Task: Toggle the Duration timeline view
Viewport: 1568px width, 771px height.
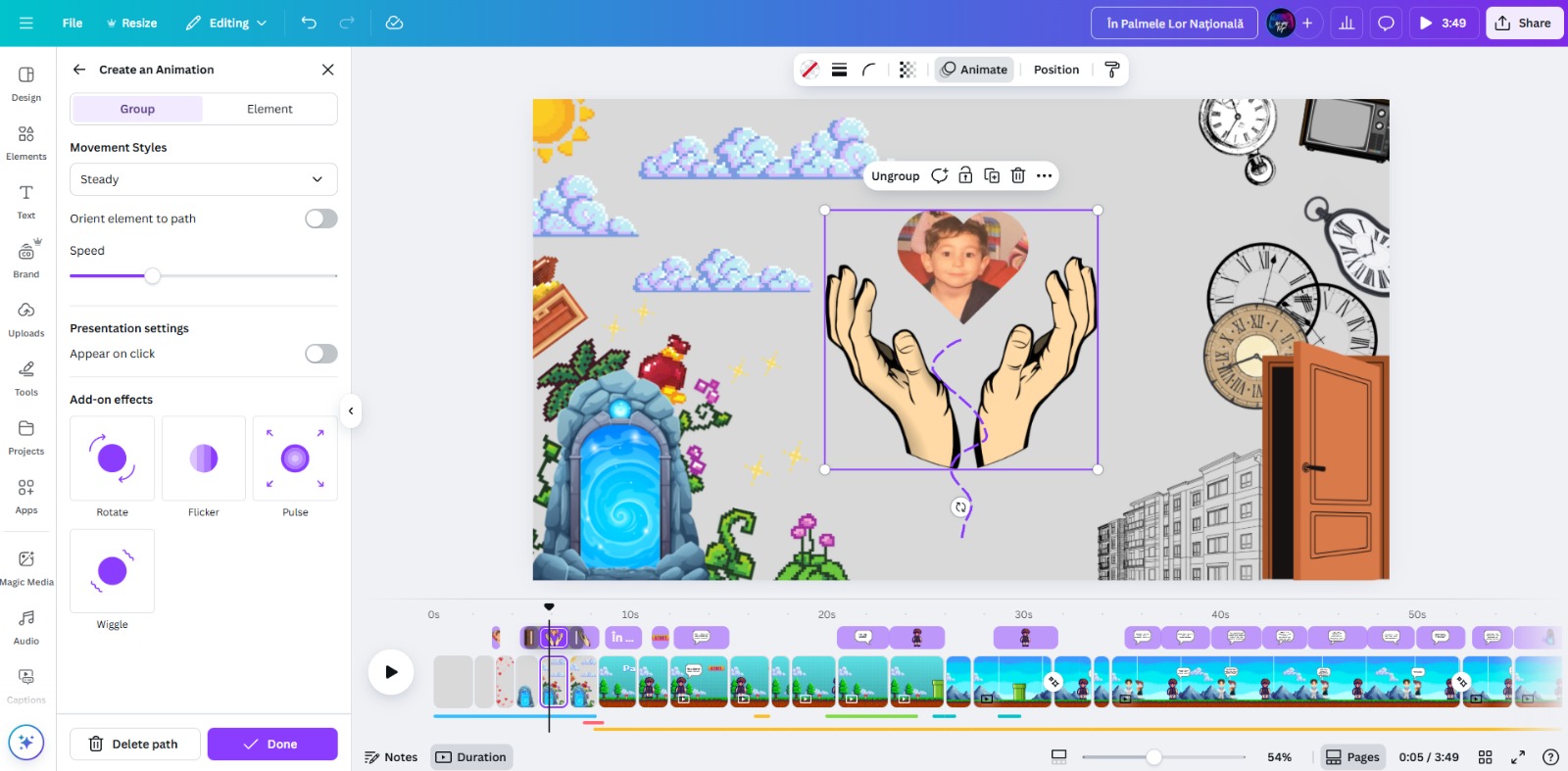Action: click(471, 756)
